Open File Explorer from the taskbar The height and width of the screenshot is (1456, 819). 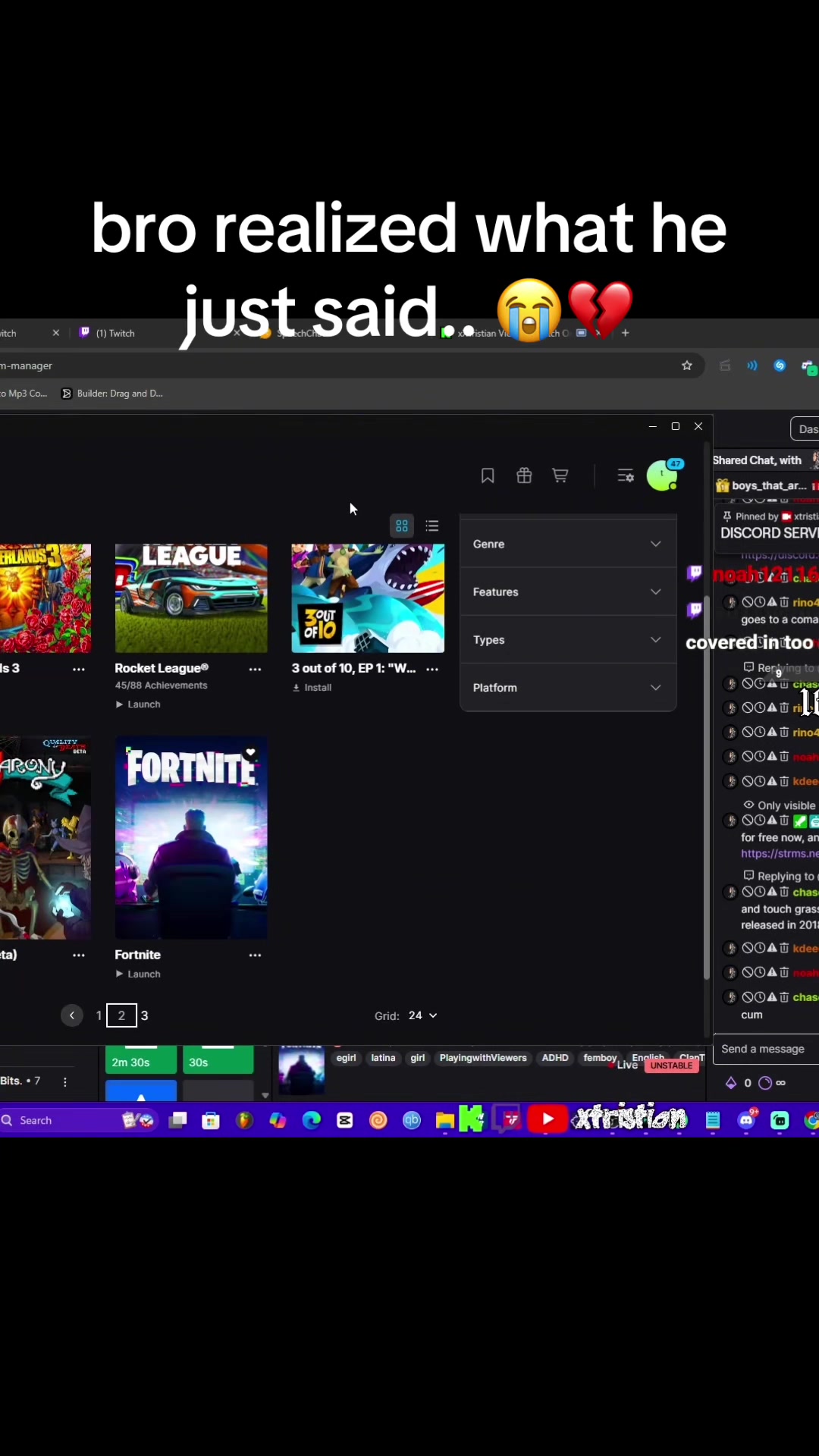pos(444,1120)
